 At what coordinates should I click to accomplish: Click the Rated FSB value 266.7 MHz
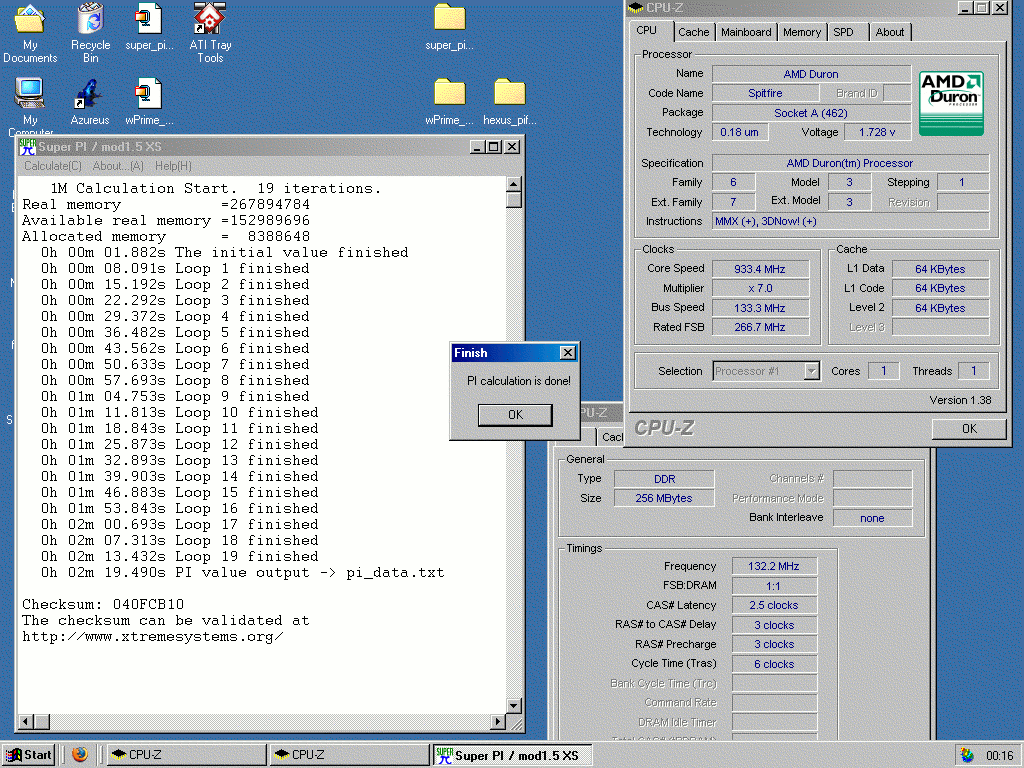tap(760, 327)
